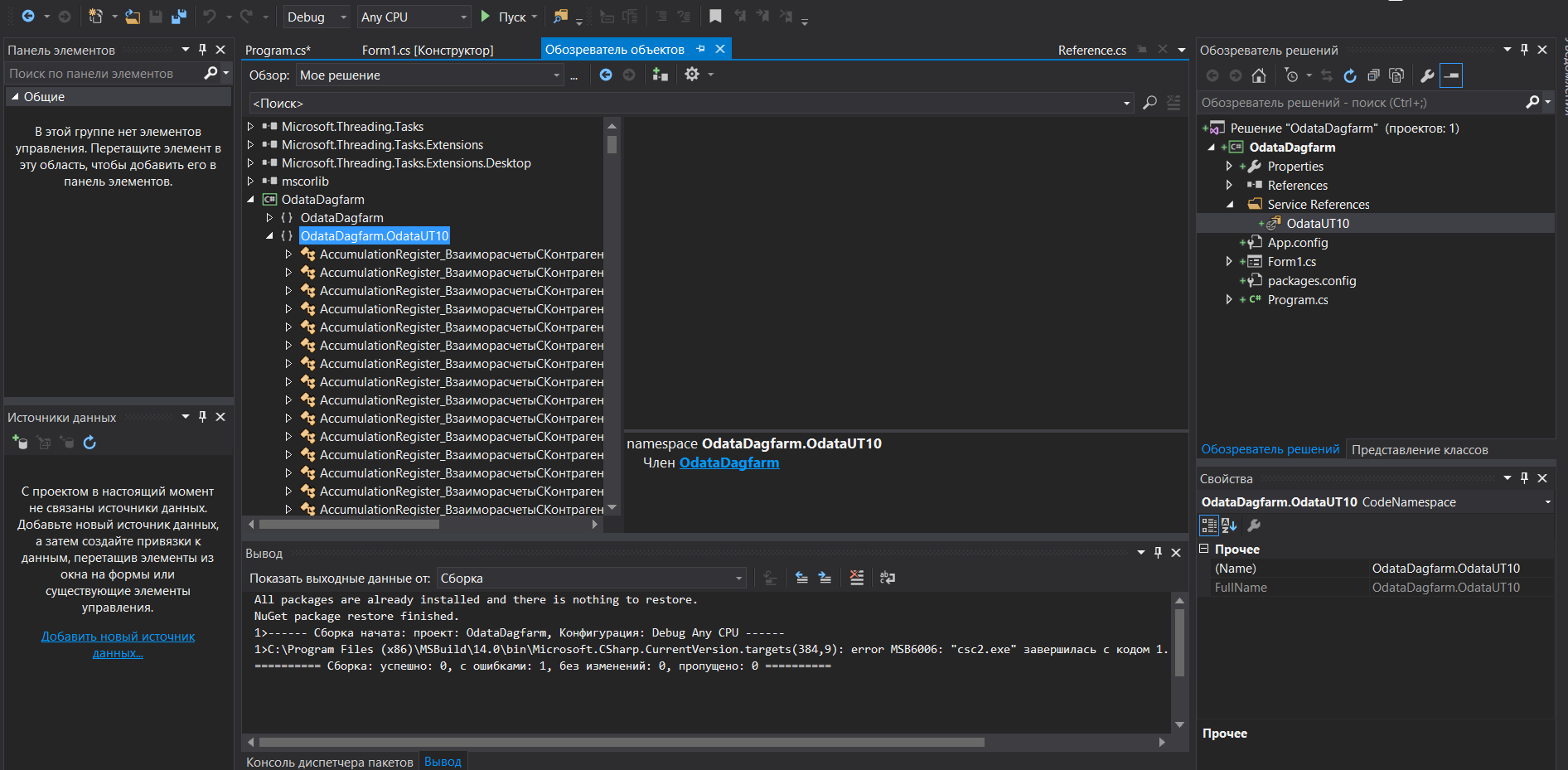Screen dimensions: 1568x770
Task: Open 'Сборка' output source dropdown
Action: pyautogui.click(x=591, y=579)
